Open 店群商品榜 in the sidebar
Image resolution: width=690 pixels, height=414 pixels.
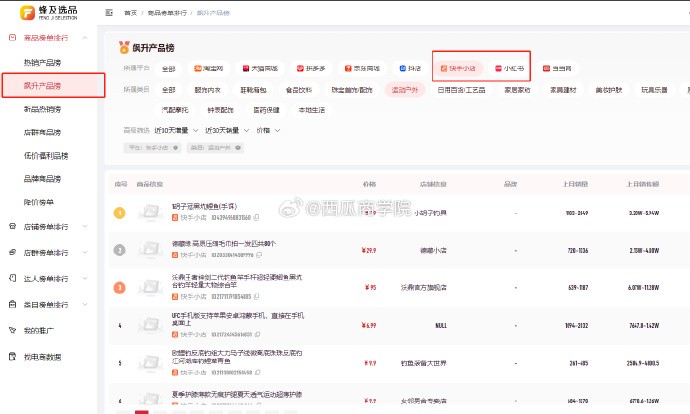pos(42,132)
